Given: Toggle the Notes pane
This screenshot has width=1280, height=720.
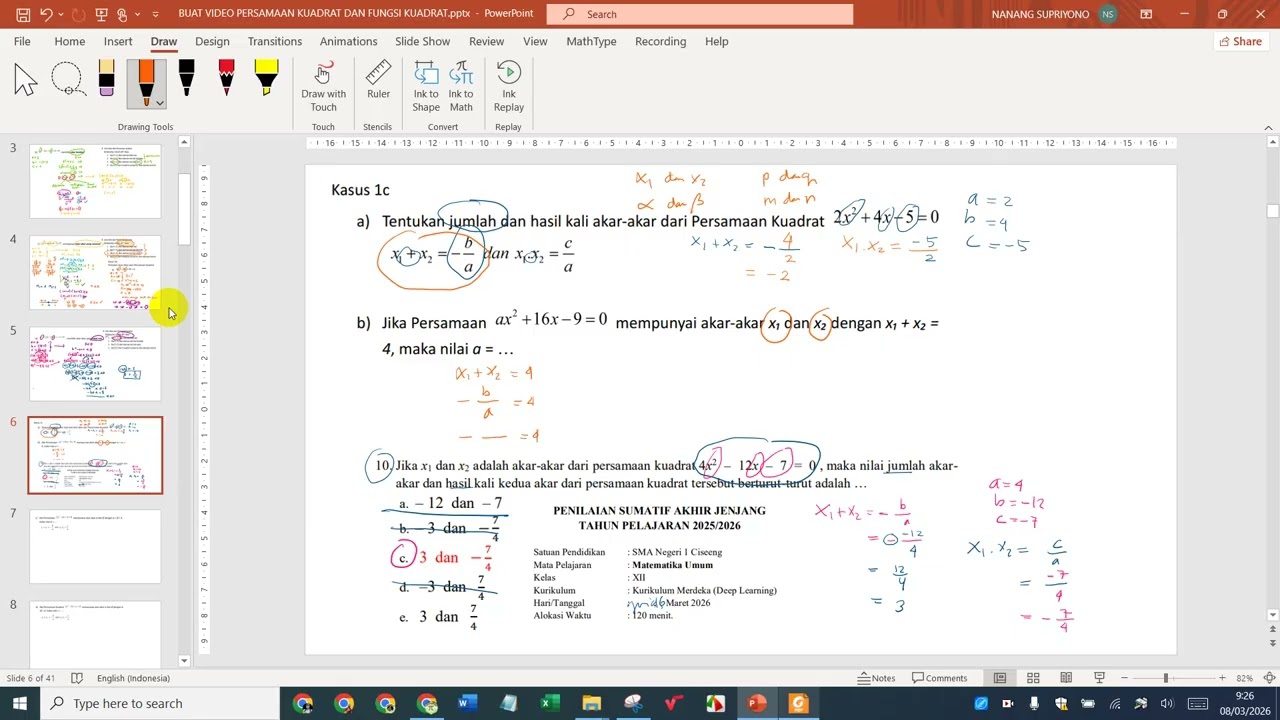Looking at the screenshot, I should 877,678.
